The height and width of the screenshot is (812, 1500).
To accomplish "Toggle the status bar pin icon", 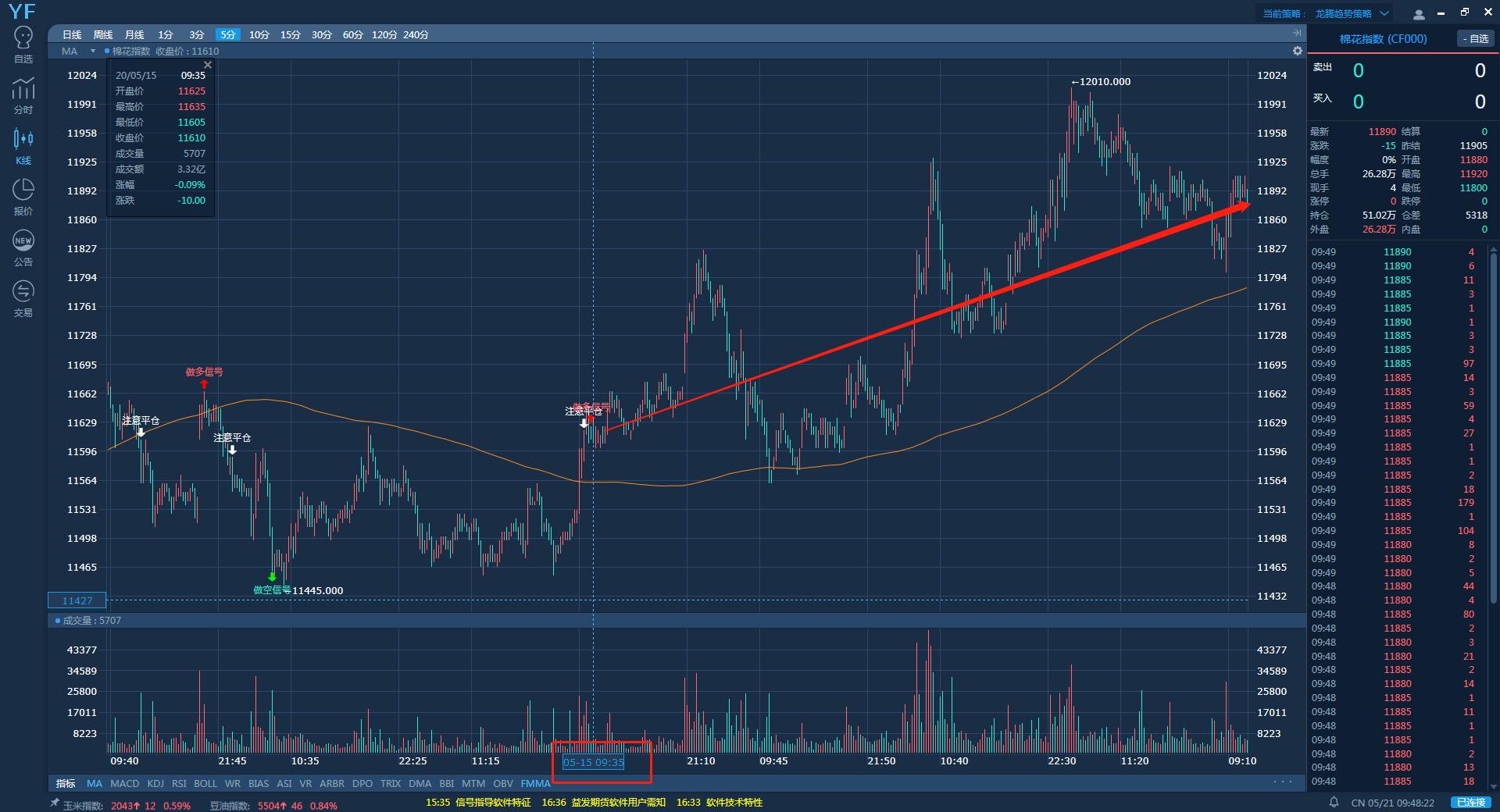I will pyautogui.click(x=55, y=803).
